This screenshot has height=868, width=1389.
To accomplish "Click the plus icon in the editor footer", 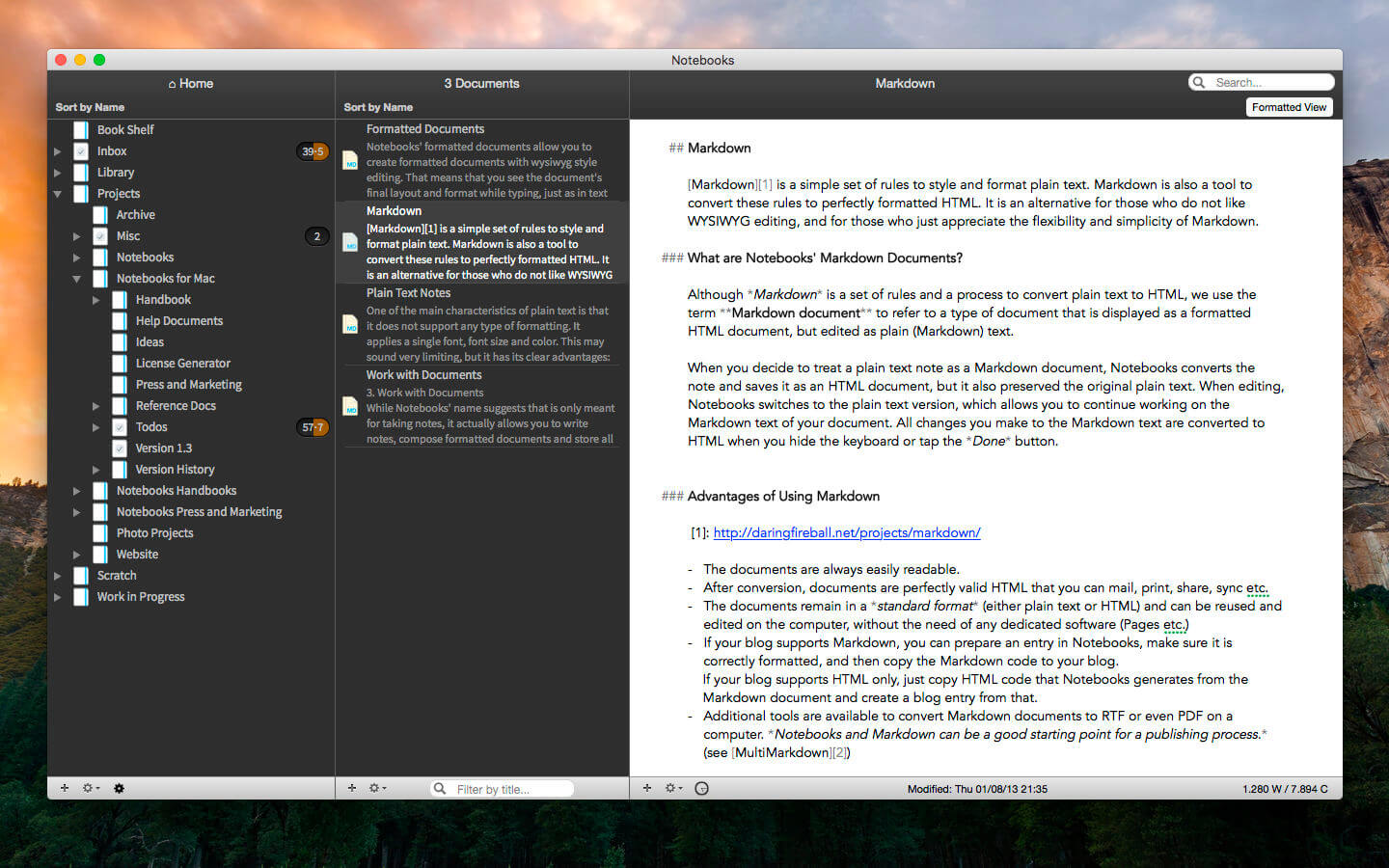I will [x=647, y=788].
